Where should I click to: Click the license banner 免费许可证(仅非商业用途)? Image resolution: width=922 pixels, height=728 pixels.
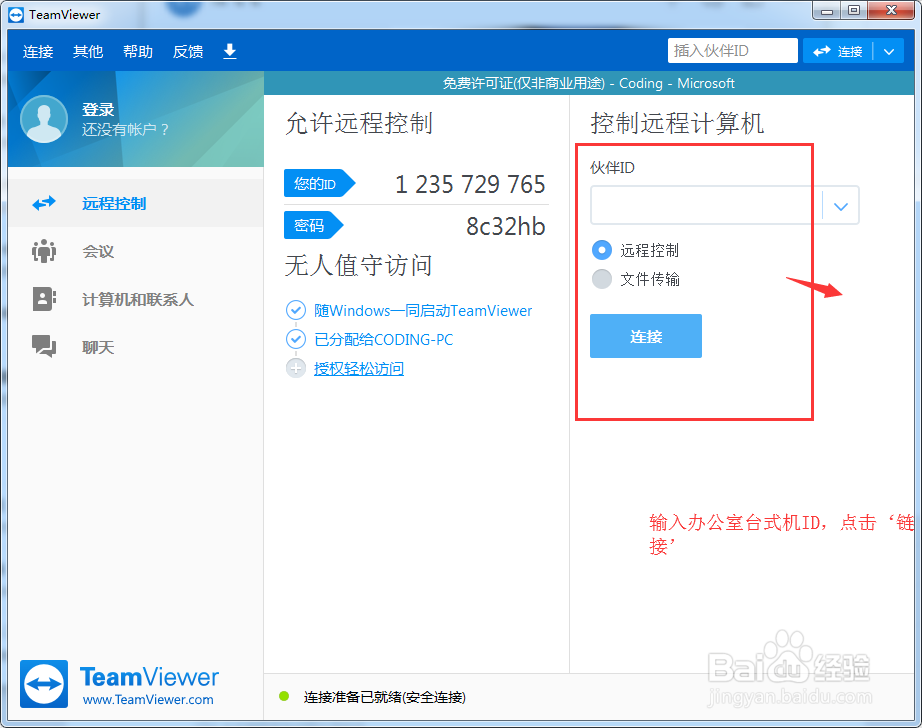click(523, 83)
